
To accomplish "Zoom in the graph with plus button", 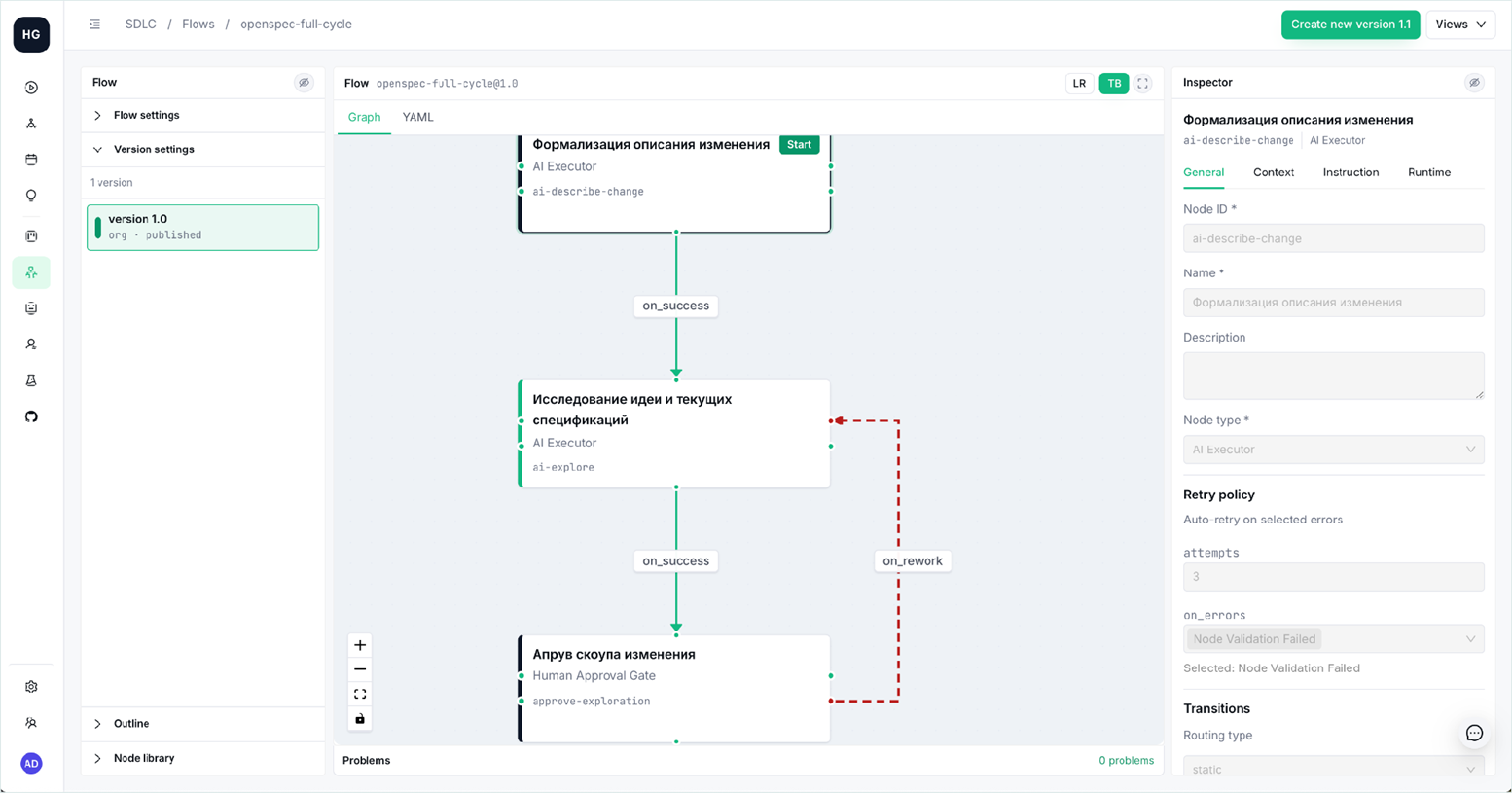I will coord(360,645).
